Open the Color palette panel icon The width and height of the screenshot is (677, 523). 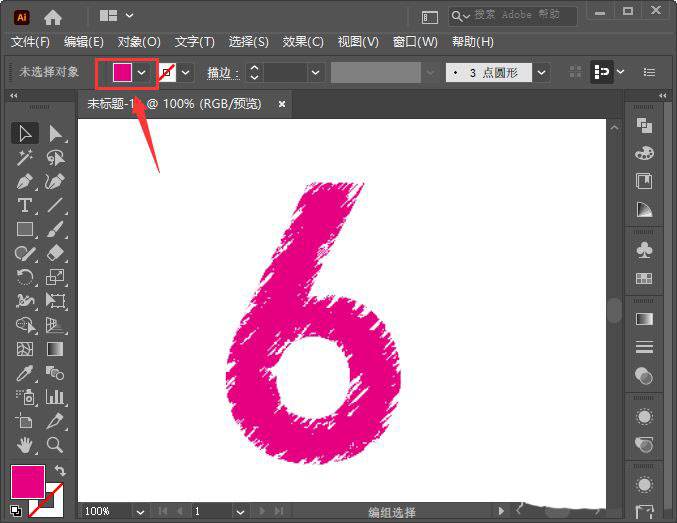click(644, 153)
